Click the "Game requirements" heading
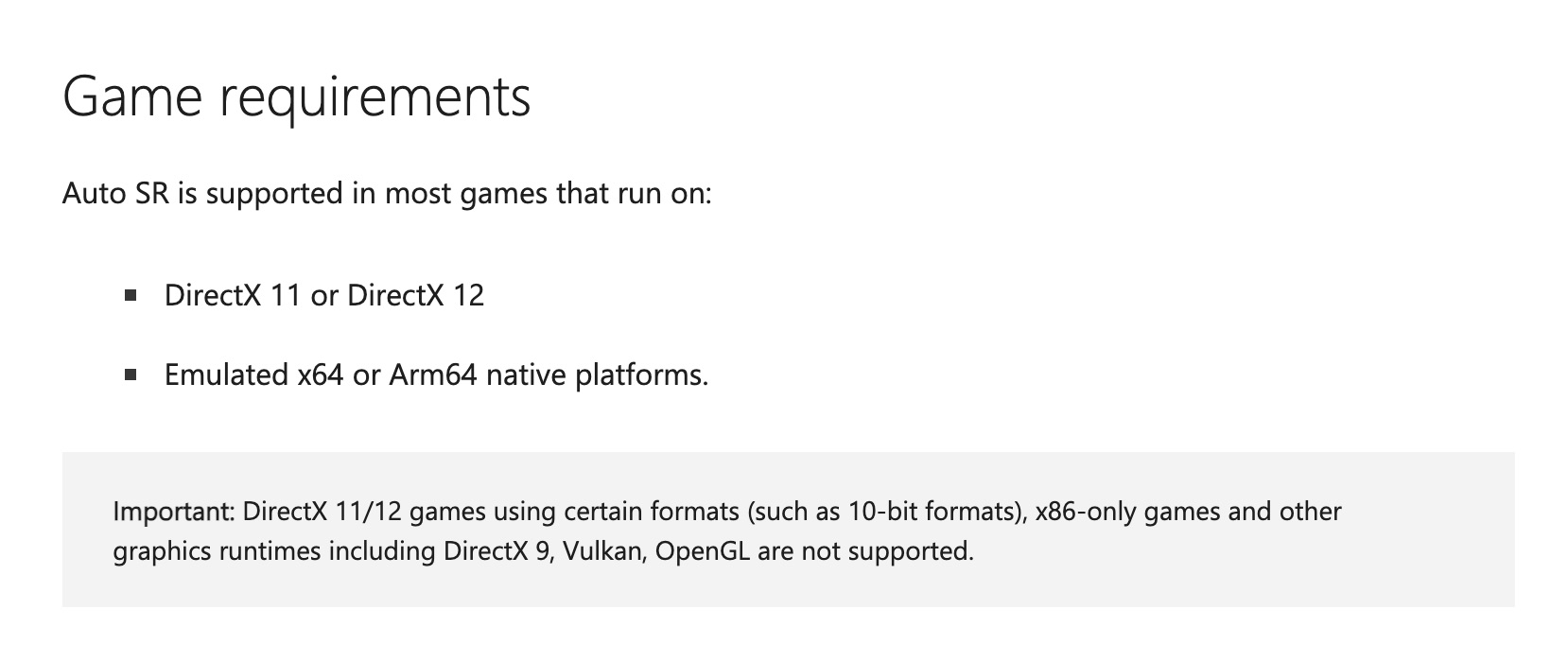Viewport: 1568px width, 662px height. tap(296, 97)
